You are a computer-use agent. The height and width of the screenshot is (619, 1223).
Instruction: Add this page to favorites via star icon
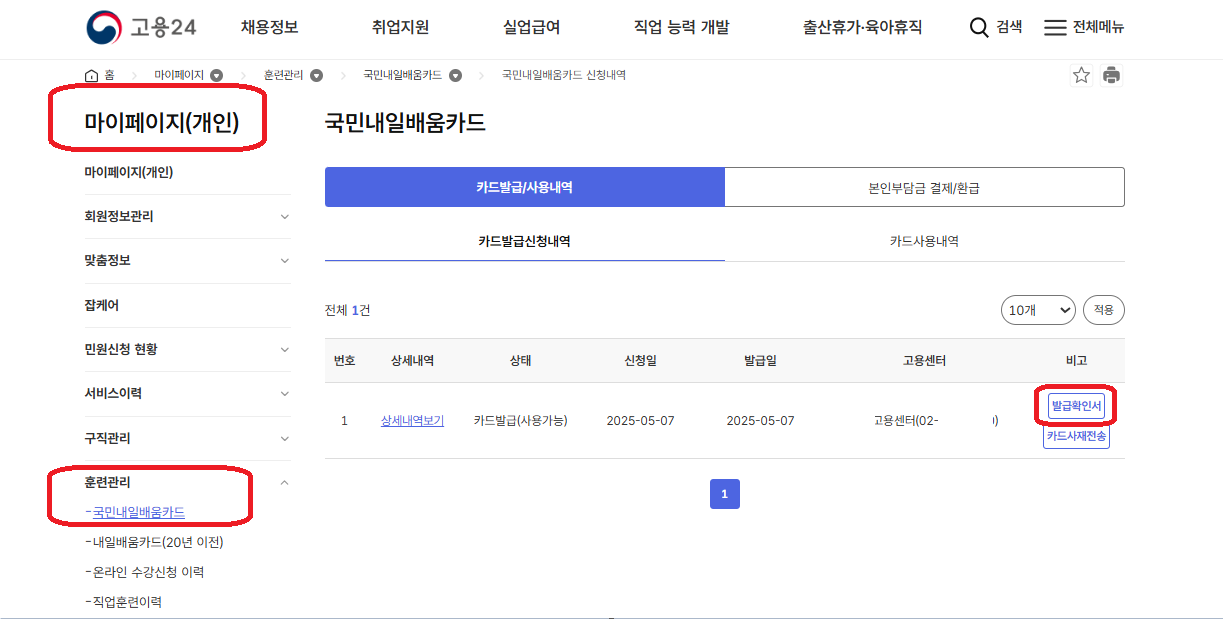tap(1080, 74)
